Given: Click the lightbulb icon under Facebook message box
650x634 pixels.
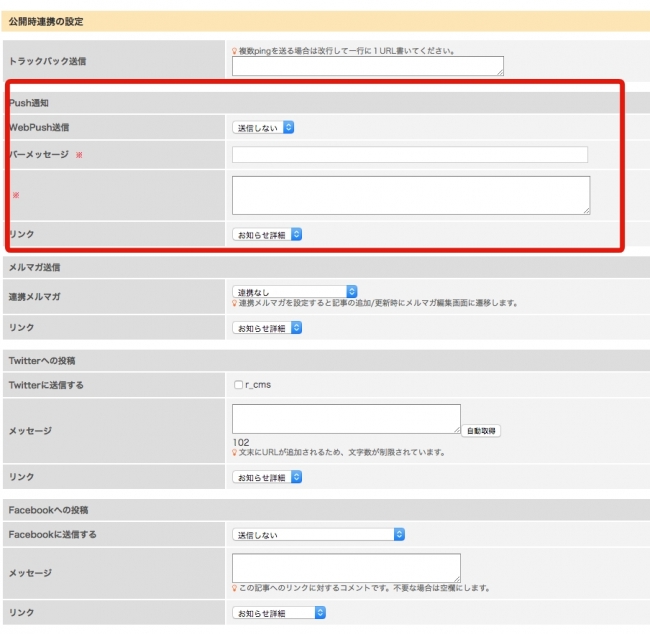Looking at the screenshot, I should tap(235, 588).
